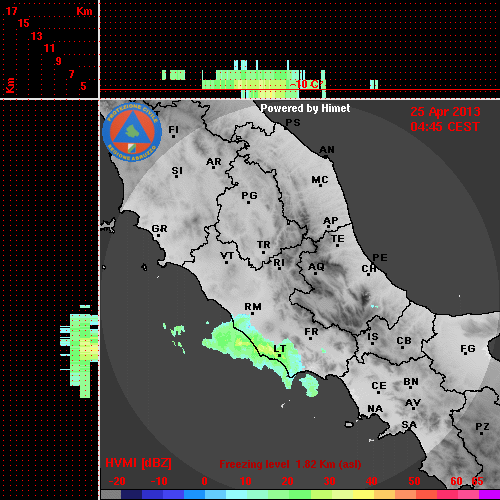Click the '60' legend value

click(456, 481)
